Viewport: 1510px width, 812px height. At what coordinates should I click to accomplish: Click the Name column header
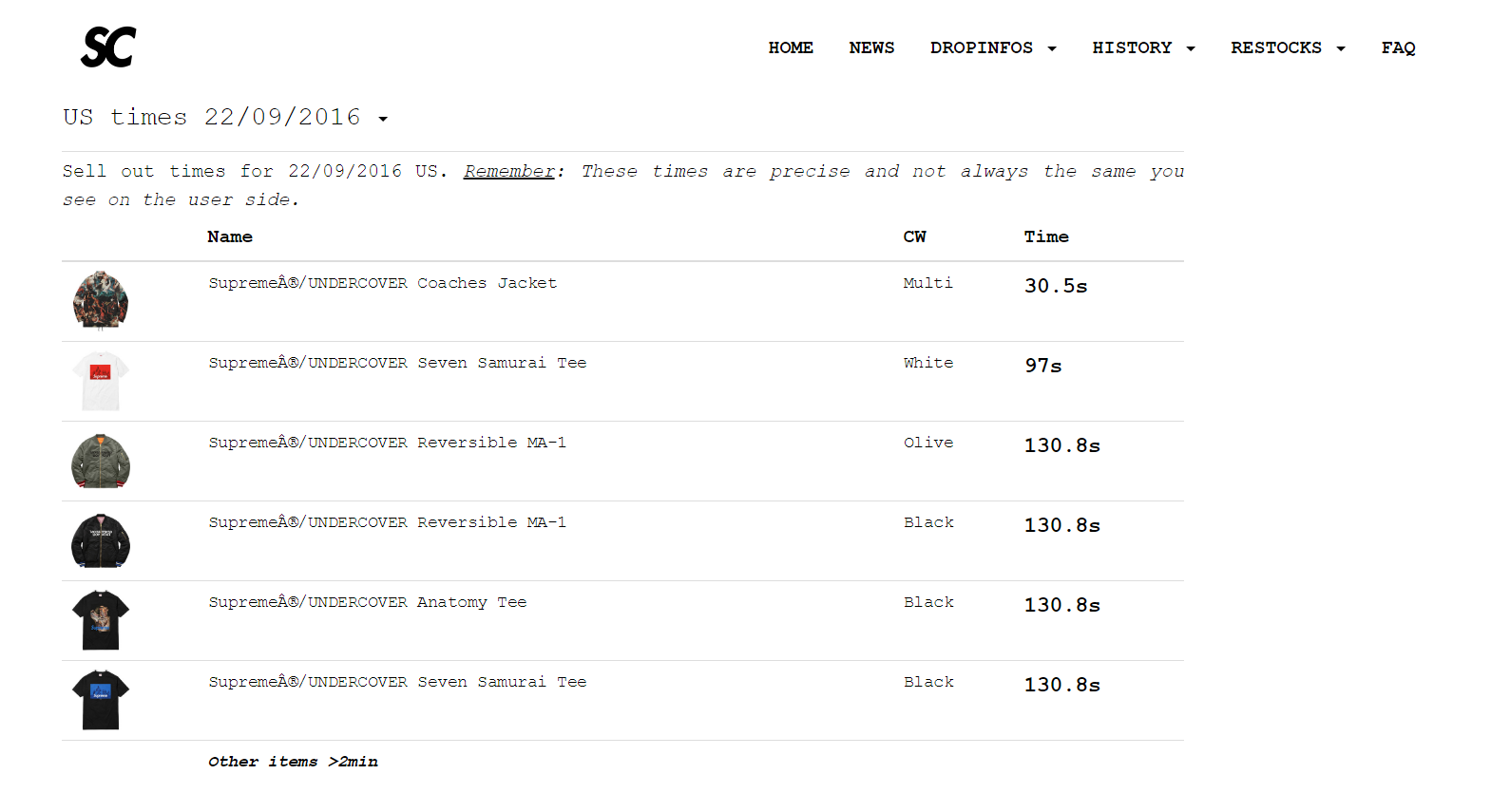point(230,236)
